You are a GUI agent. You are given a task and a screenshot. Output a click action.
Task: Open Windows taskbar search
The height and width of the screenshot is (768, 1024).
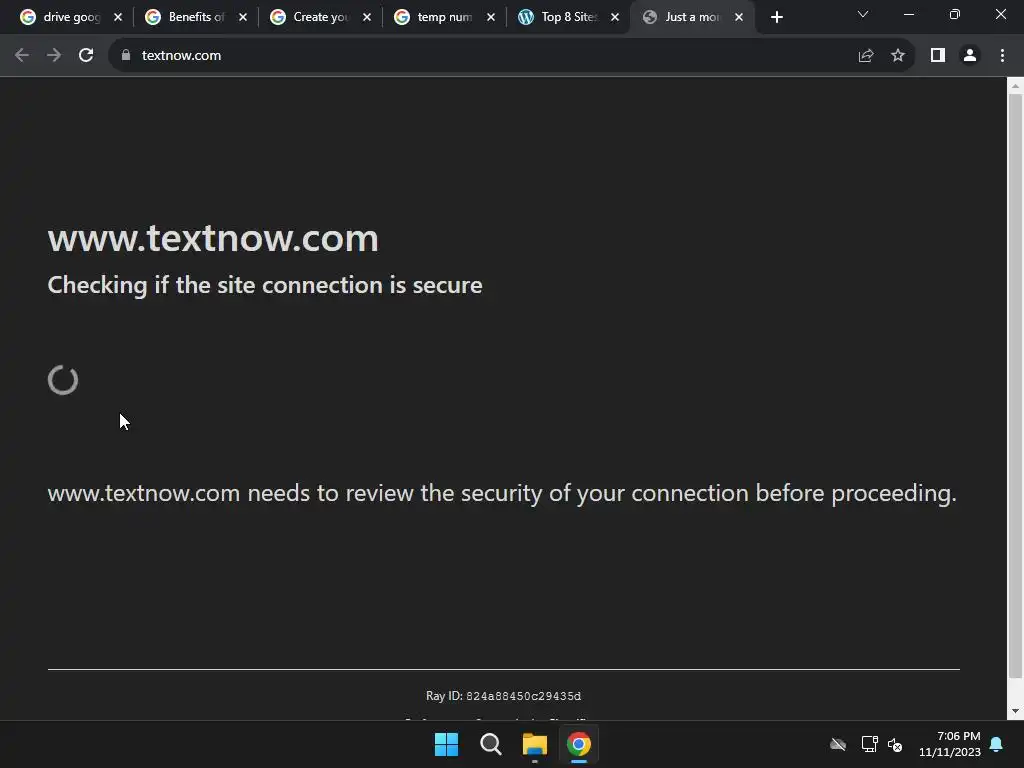pyautogui.click(x=490, y=744)
